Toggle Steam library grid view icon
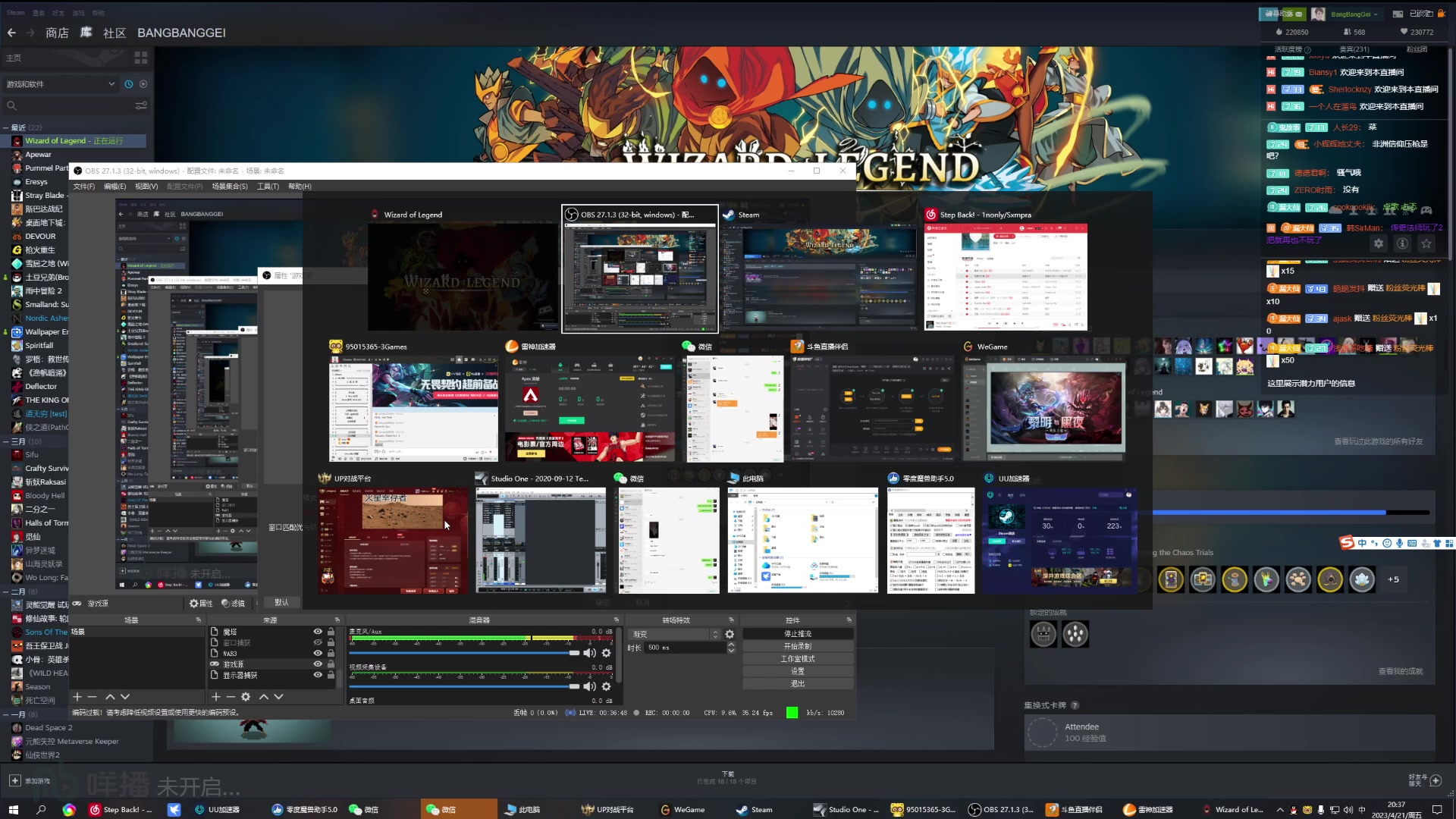The image size is (1456, 819). coord(141,58)
